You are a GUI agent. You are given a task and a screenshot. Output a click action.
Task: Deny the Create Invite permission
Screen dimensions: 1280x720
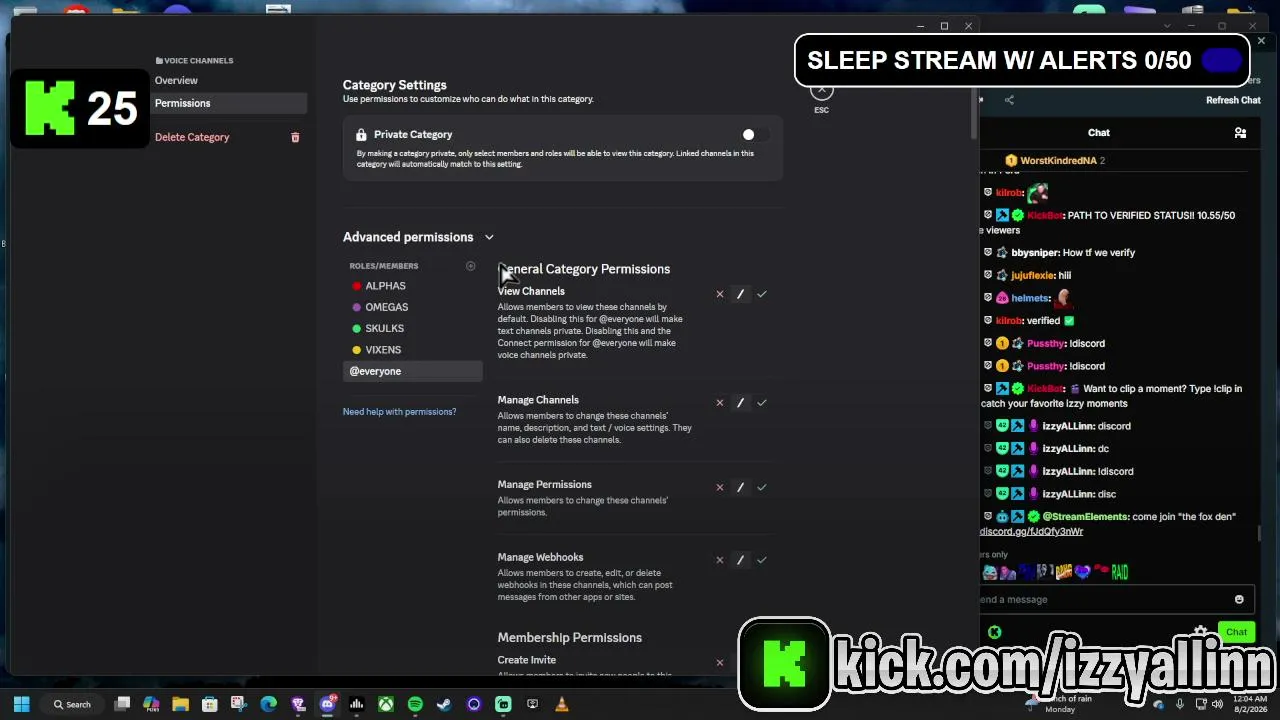coord(719,662)
